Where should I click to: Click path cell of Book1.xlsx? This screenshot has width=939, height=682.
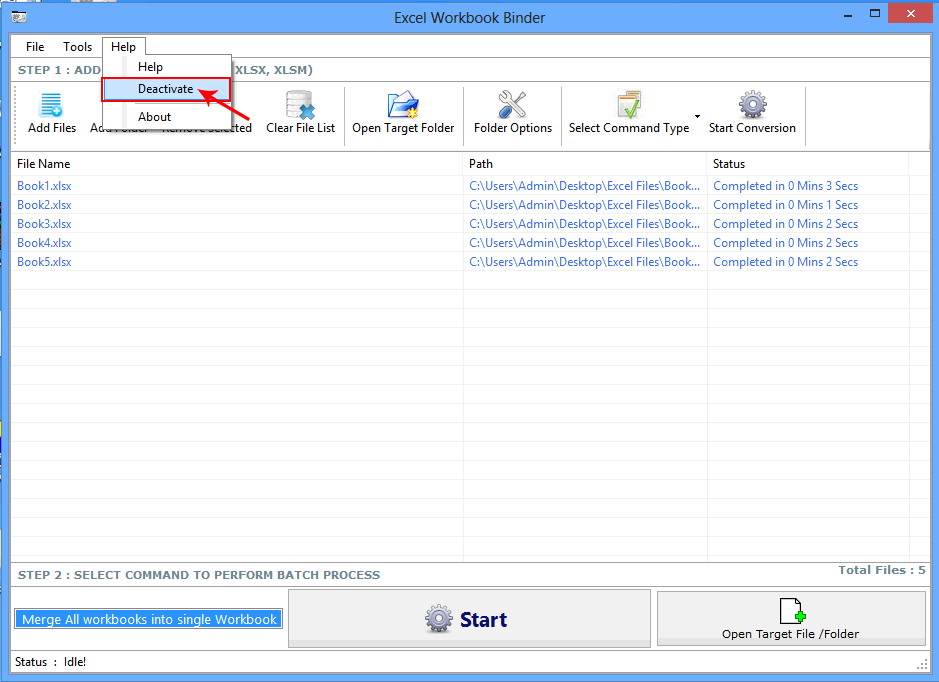584,186
